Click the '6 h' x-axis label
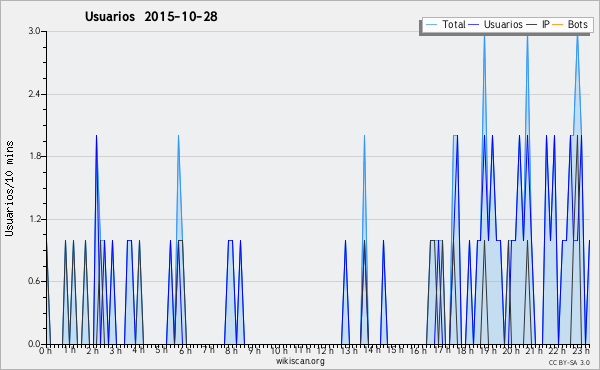 [185, 350]
